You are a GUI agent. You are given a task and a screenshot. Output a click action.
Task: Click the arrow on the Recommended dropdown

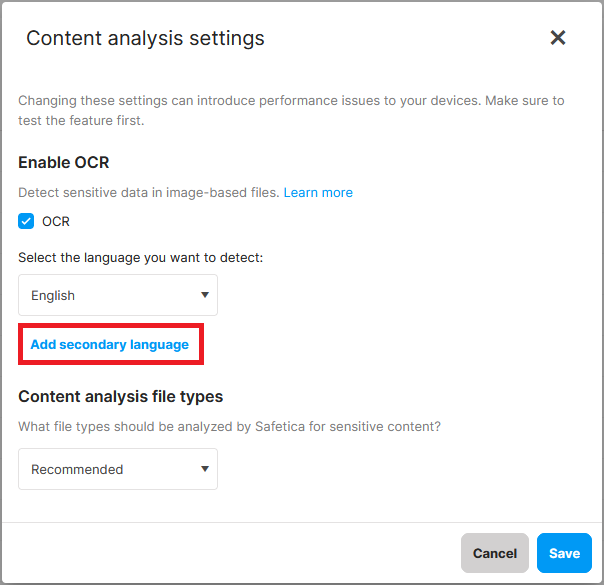204,469
